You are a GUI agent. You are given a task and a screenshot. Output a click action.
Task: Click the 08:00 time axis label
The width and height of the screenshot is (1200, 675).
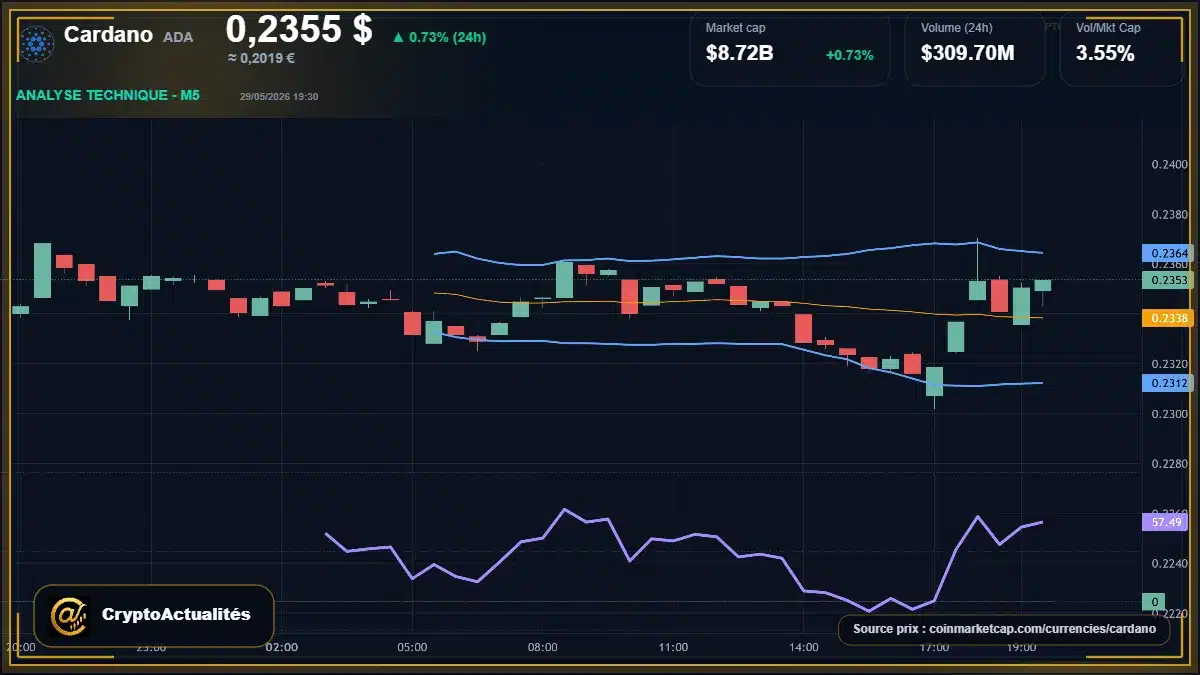coord(543,648)
